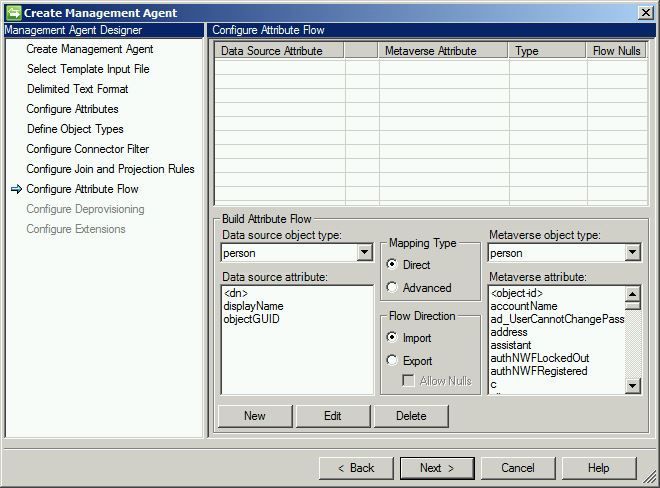Go to Create Management Agent step
Viewport: 660px width, 488px height.
tap(90, 49)
